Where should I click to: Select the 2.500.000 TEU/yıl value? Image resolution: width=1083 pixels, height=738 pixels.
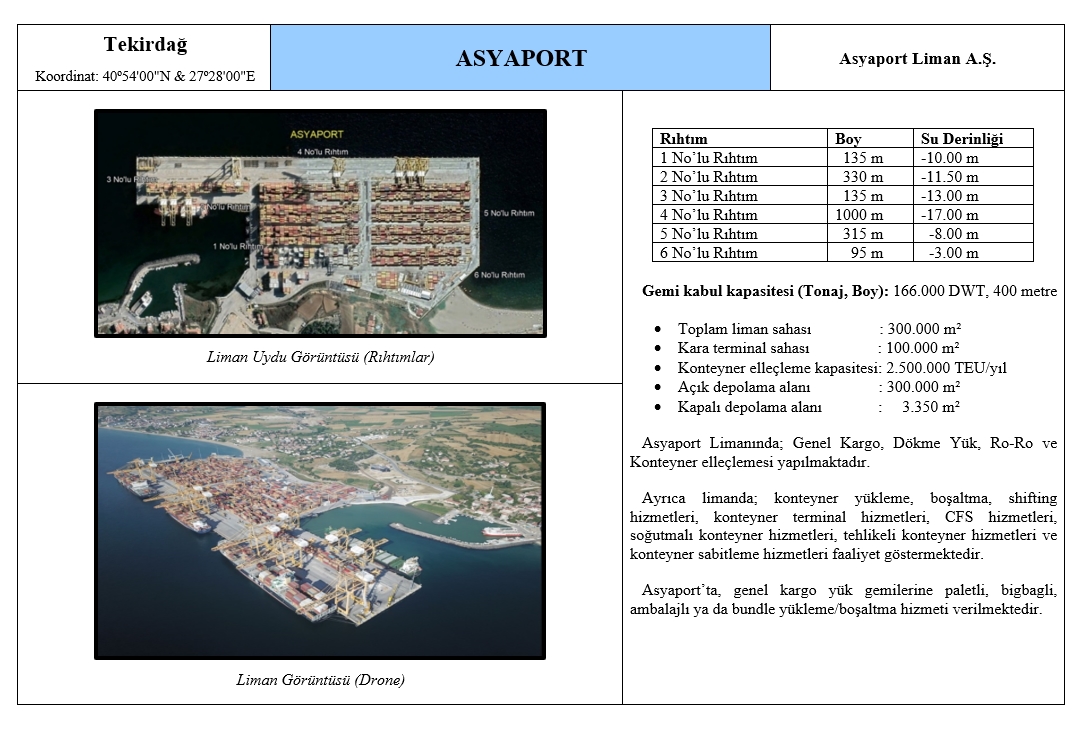point(947,368)
